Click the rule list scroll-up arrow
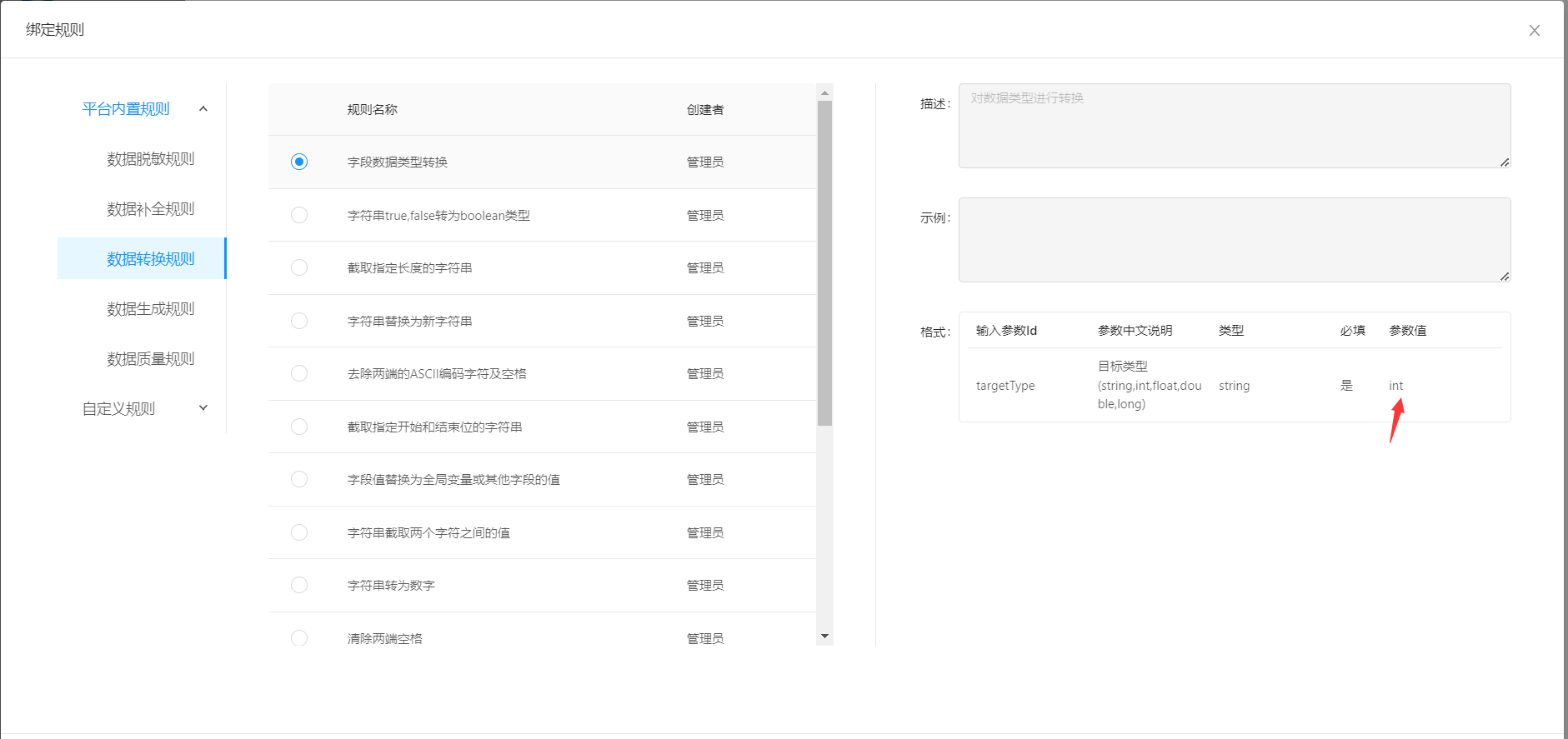The image size is (1568, 739). [x=824, y=93]
